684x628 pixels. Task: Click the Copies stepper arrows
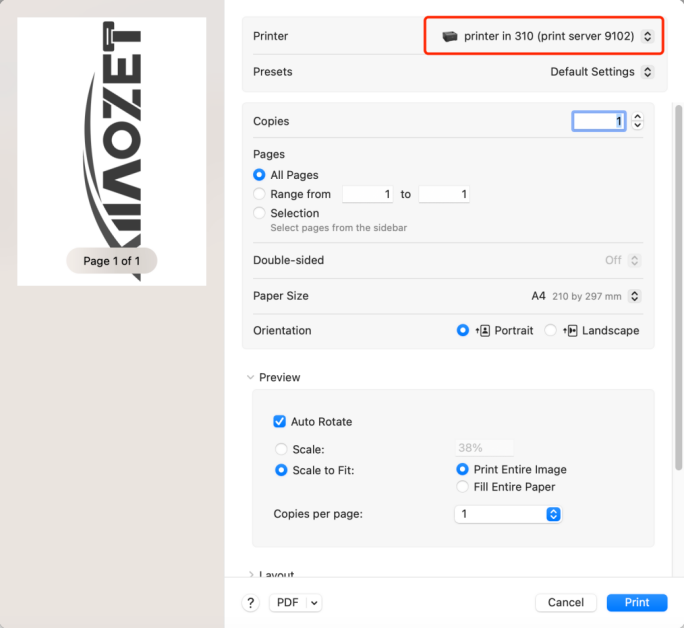pos(638,121)
